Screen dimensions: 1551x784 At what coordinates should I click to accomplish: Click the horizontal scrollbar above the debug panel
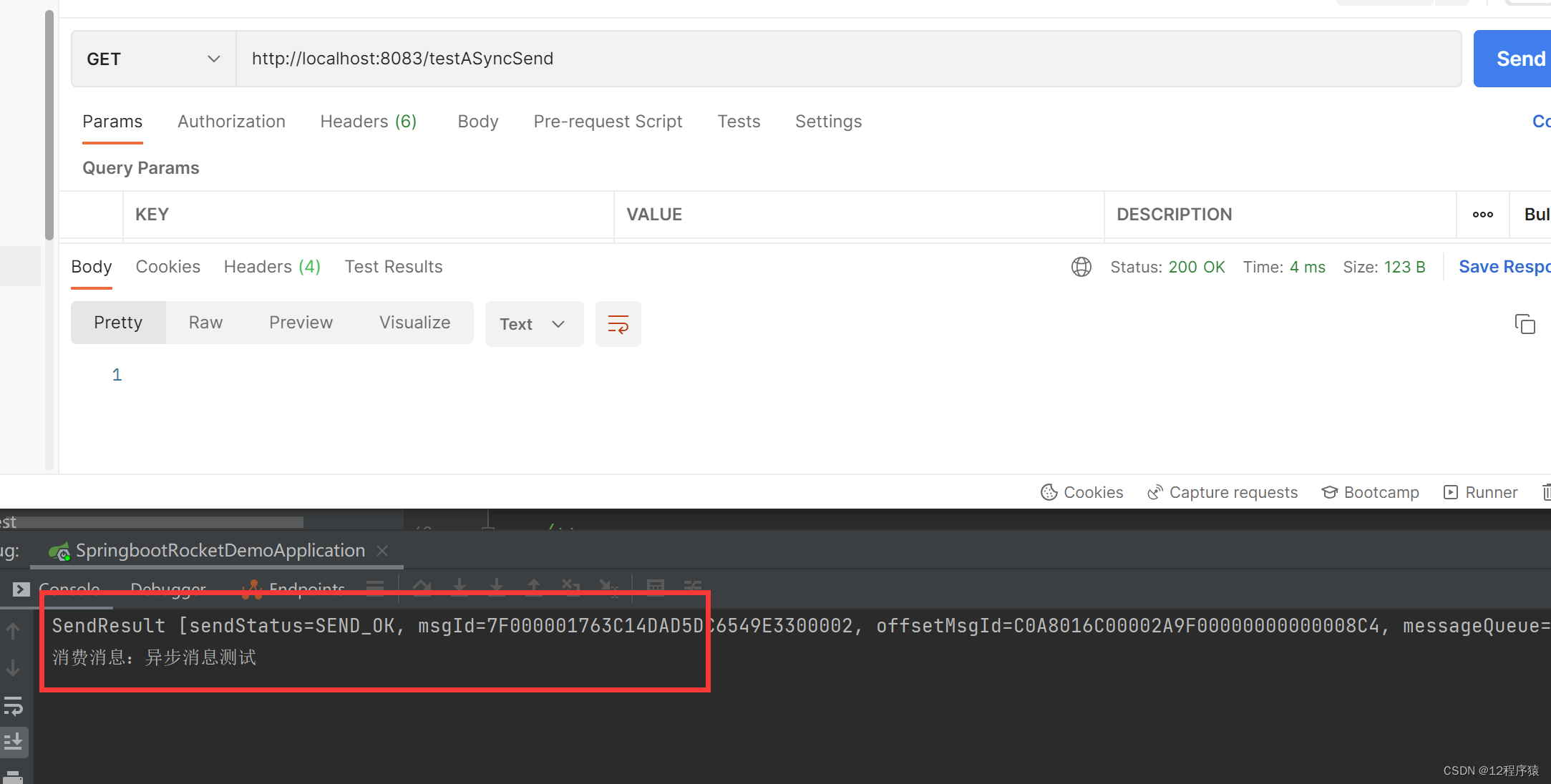click(152, 522)
